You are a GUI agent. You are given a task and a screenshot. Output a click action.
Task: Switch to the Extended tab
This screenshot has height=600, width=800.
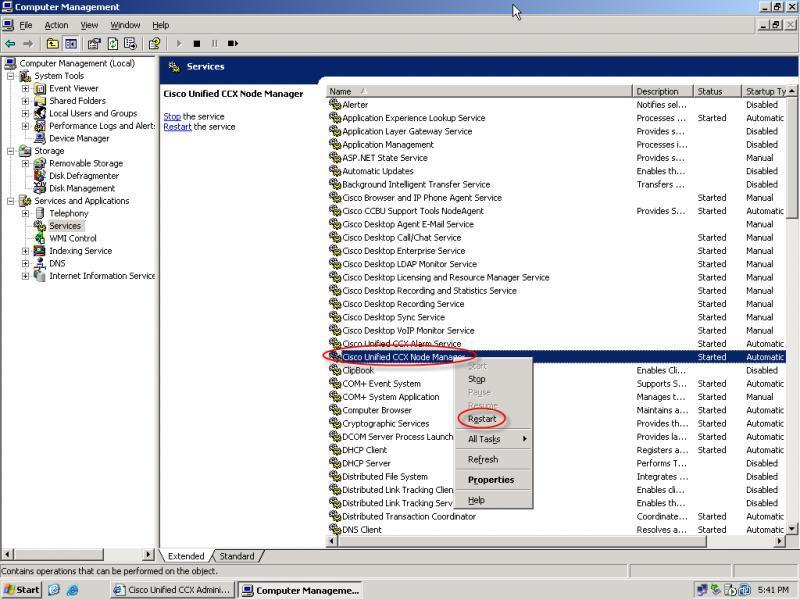186,556
